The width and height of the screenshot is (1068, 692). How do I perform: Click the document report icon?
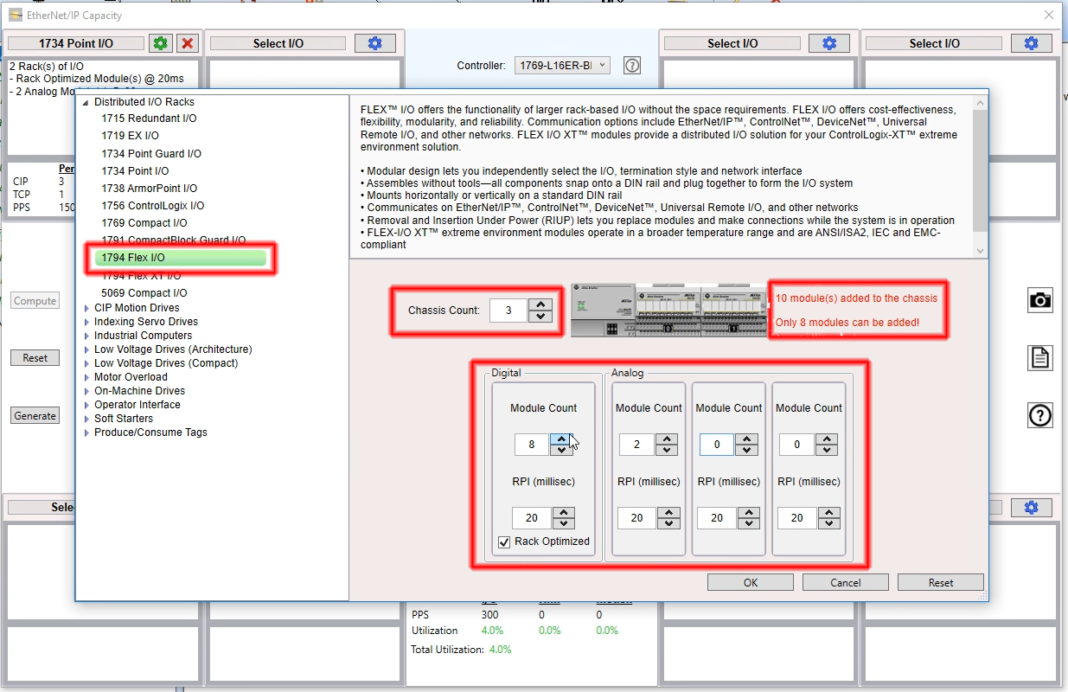click(x=1040, y=358)
